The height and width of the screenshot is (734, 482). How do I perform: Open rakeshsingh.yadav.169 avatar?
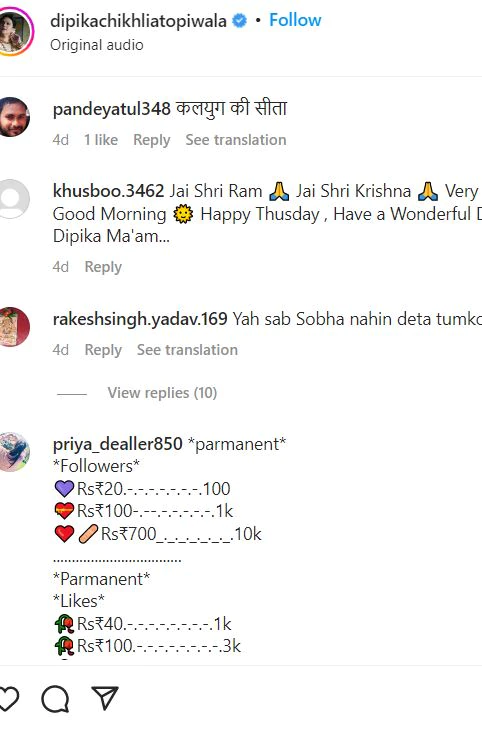14,326
